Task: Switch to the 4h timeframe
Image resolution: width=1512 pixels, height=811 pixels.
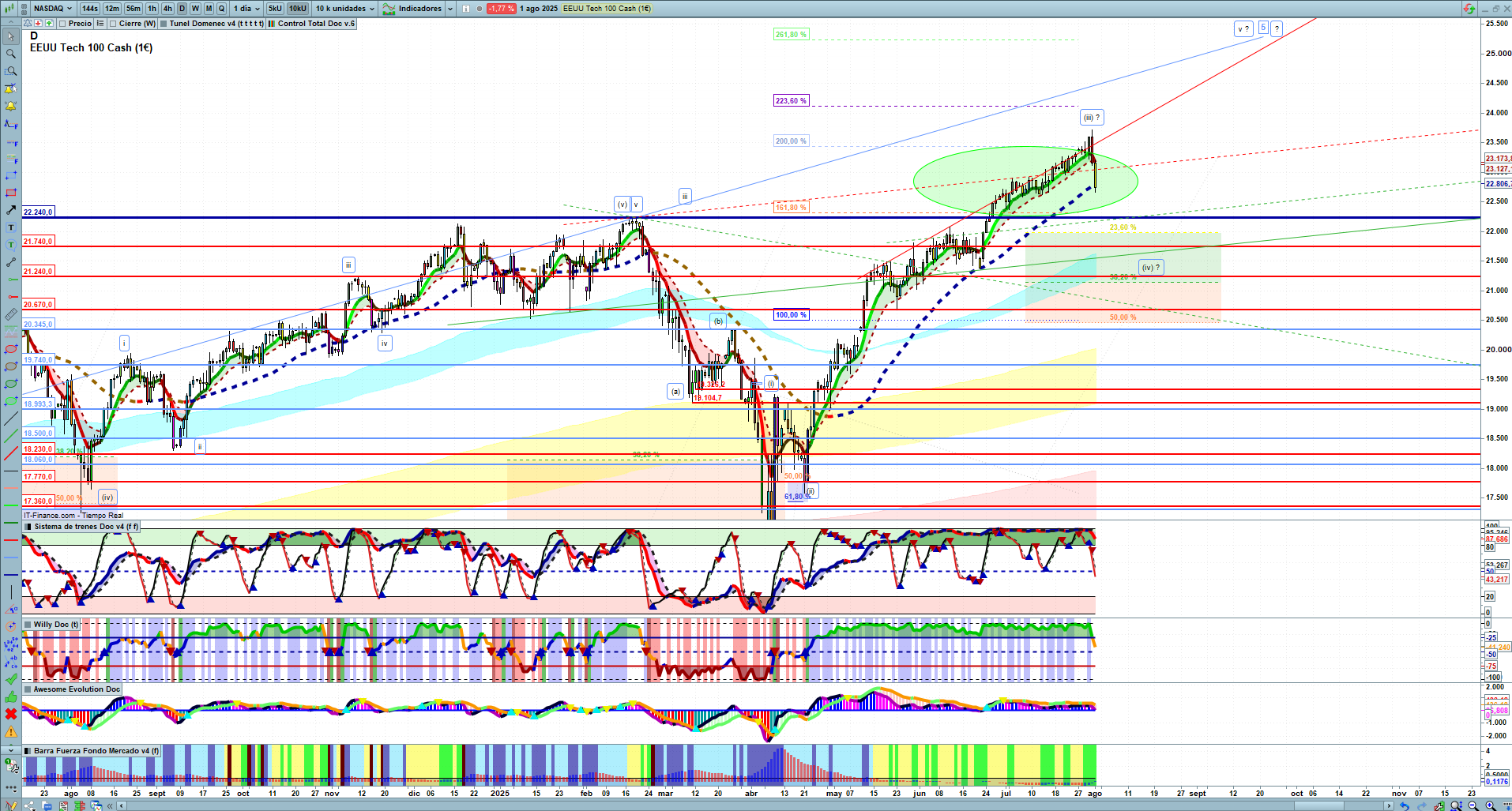Action: [x=167, y=9]
